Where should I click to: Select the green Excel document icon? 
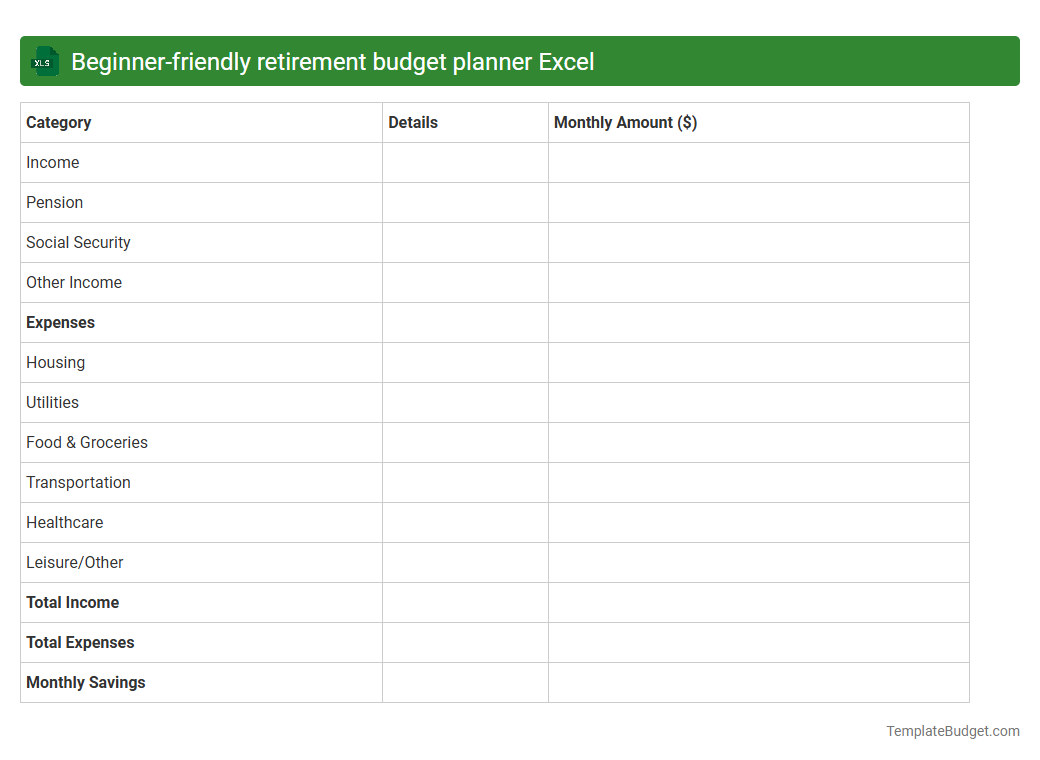[x=44, y=61]
